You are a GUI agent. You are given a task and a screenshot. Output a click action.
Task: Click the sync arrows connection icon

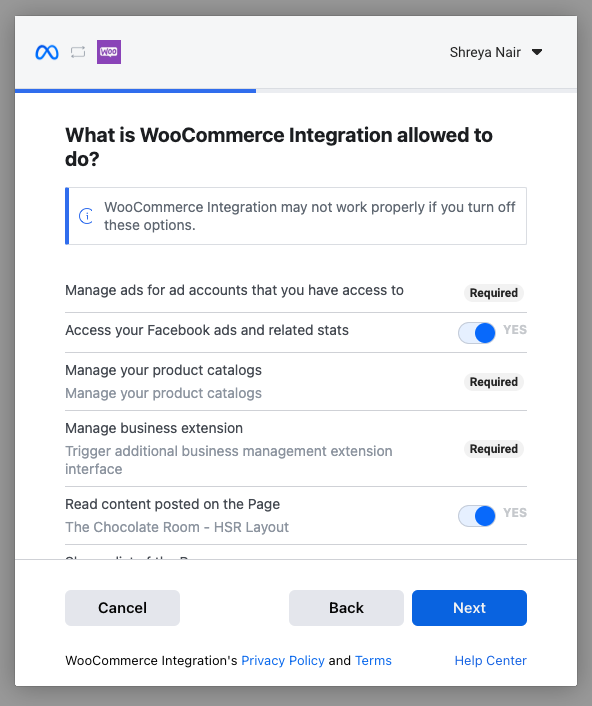tap(78, 52)
